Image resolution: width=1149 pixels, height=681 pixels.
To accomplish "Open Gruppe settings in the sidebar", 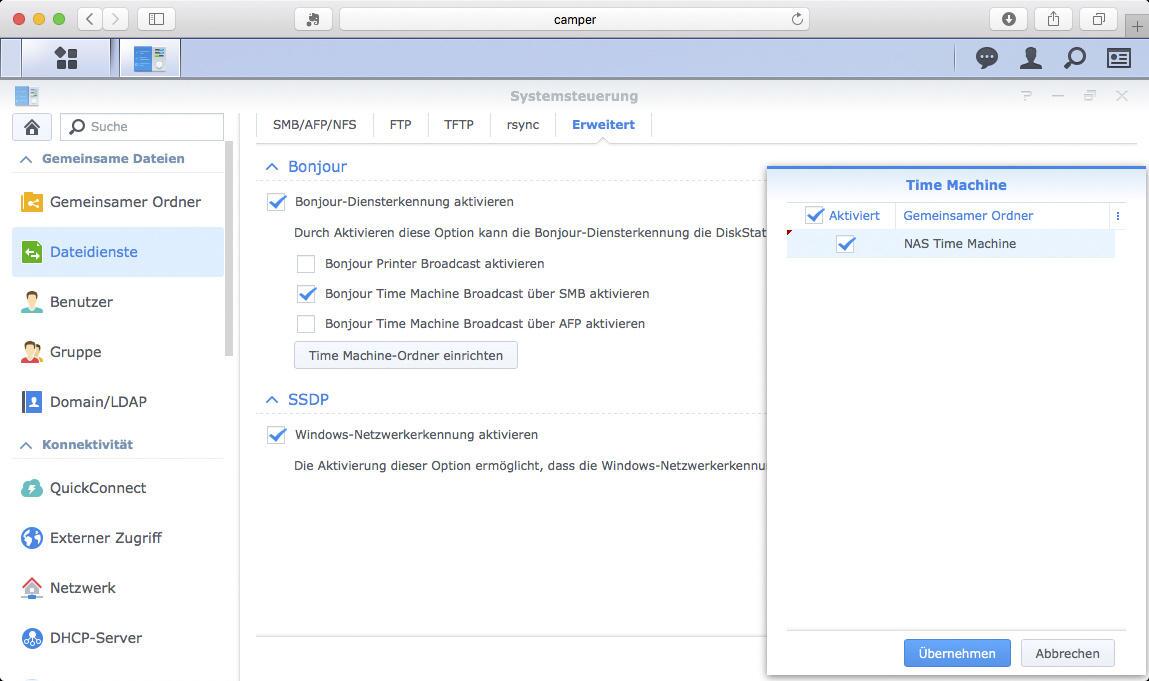I will pos(74,351).
